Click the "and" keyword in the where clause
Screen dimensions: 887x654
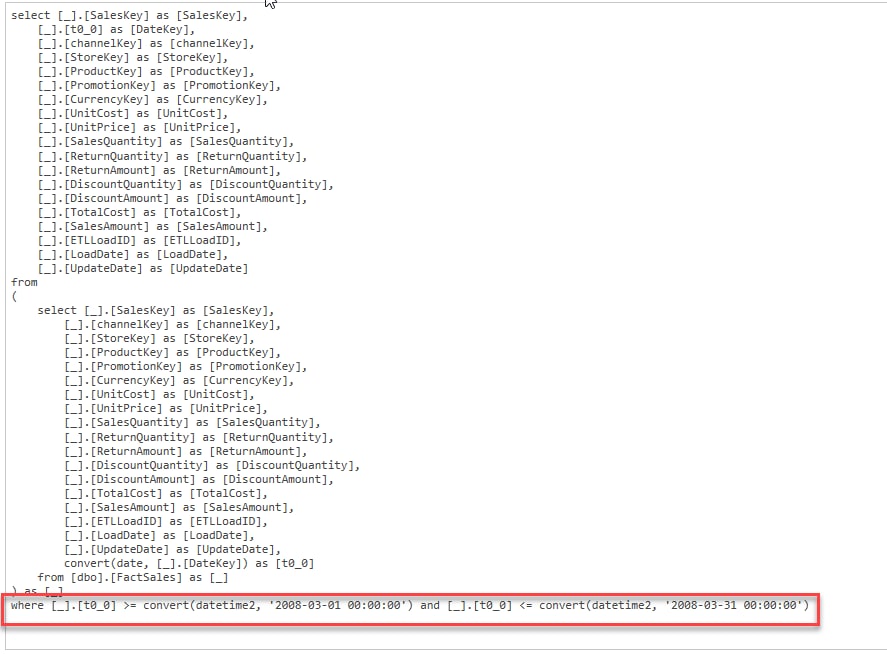430,605
